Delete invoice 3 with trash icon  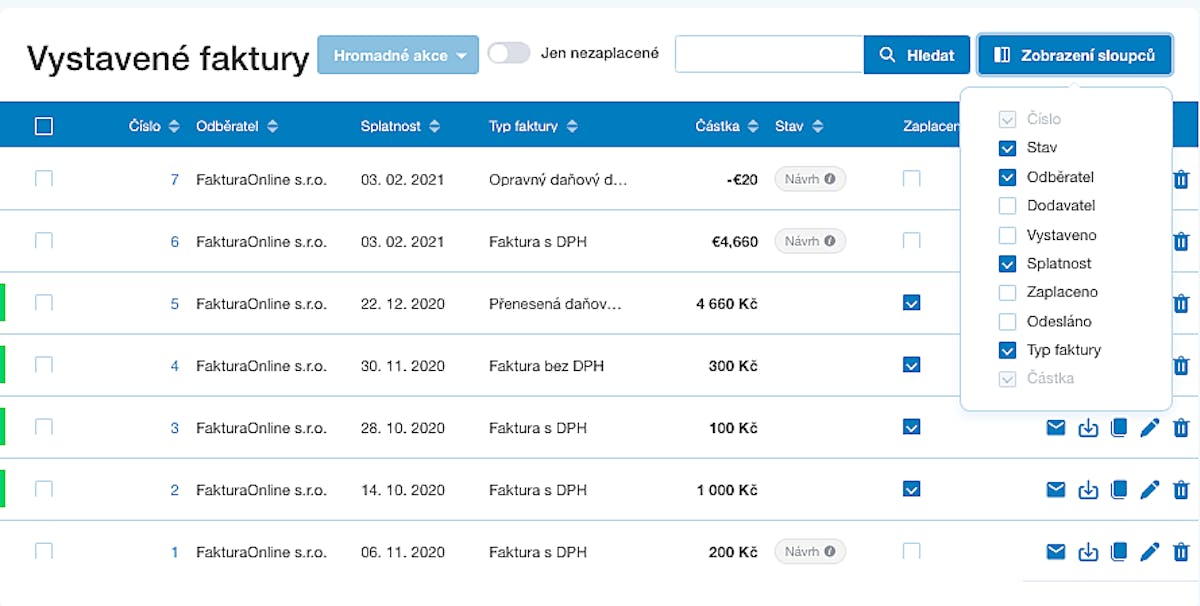(1181, 428)
